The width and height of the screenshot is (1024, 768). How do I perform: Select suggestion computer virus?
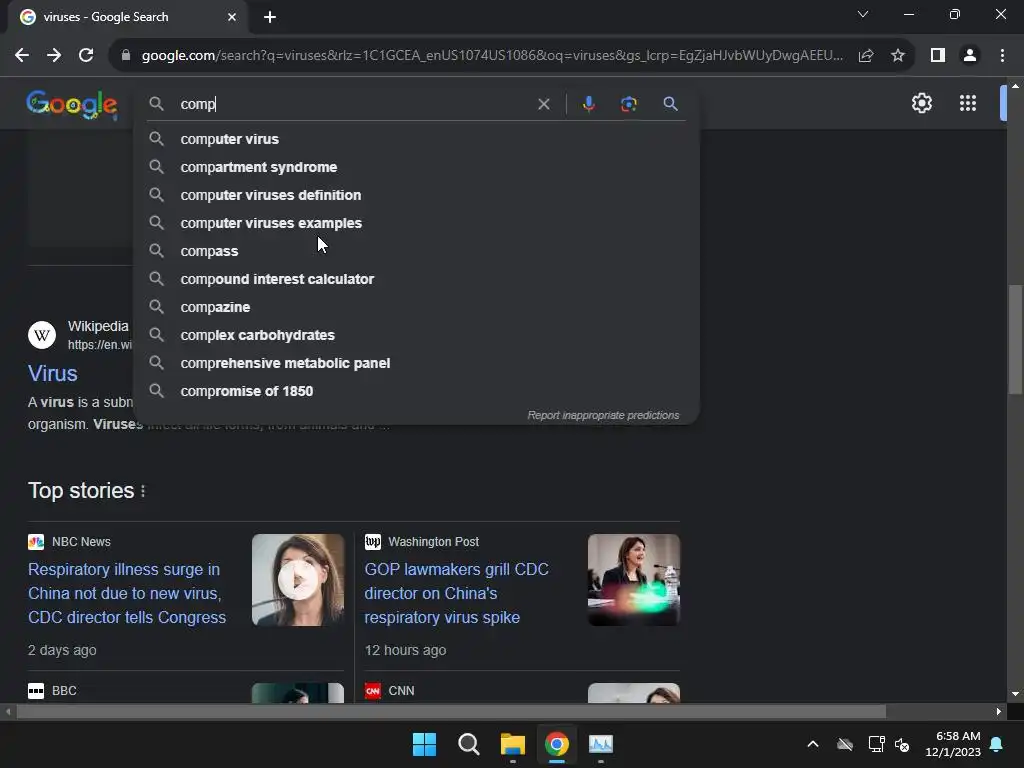416,139
